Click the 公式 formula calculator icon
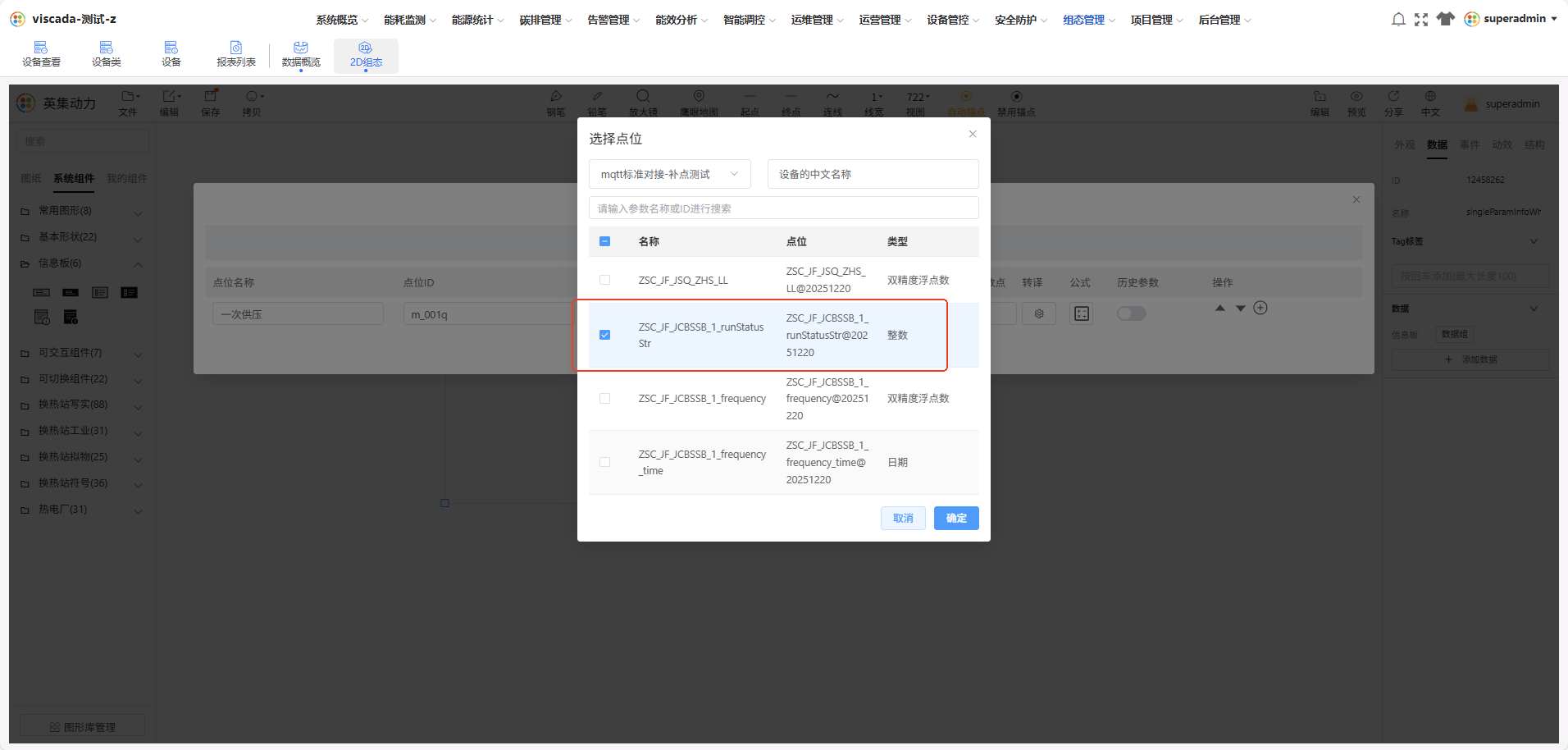 pos(1082,313)
